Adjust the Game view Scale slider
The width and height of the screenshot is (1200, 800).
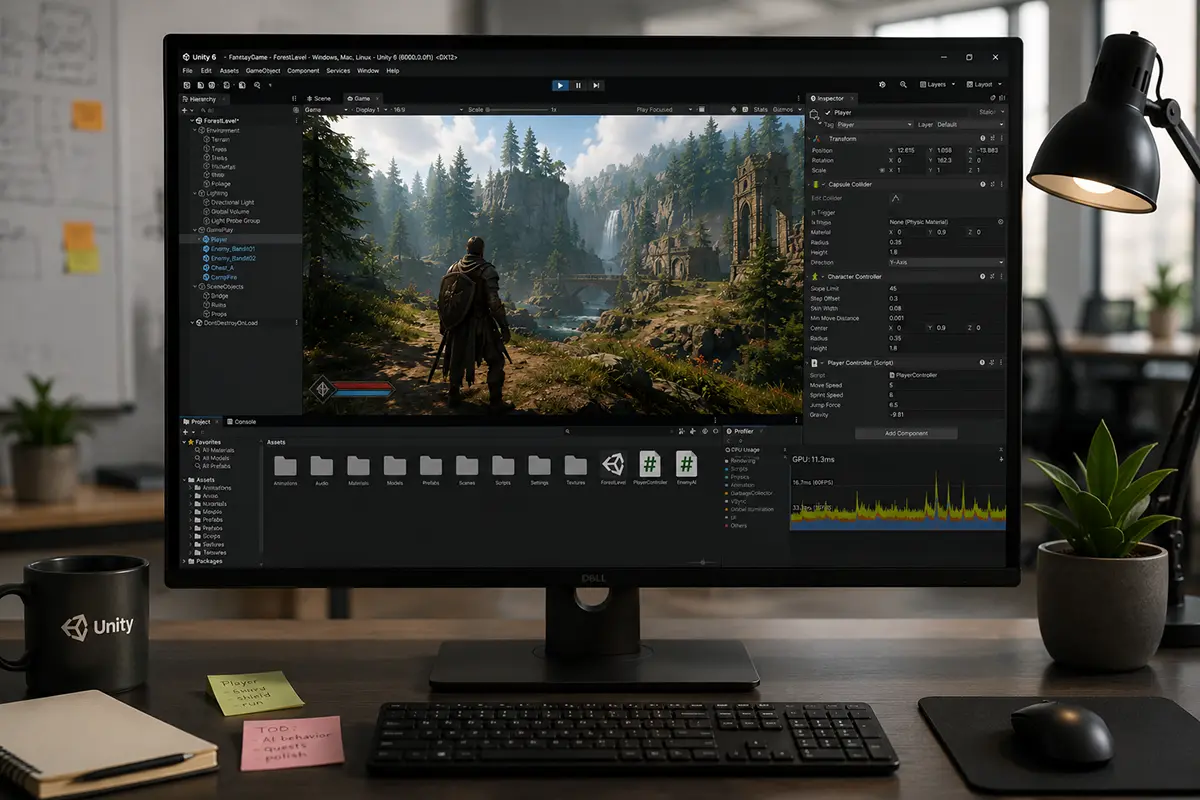pos(517,109)
